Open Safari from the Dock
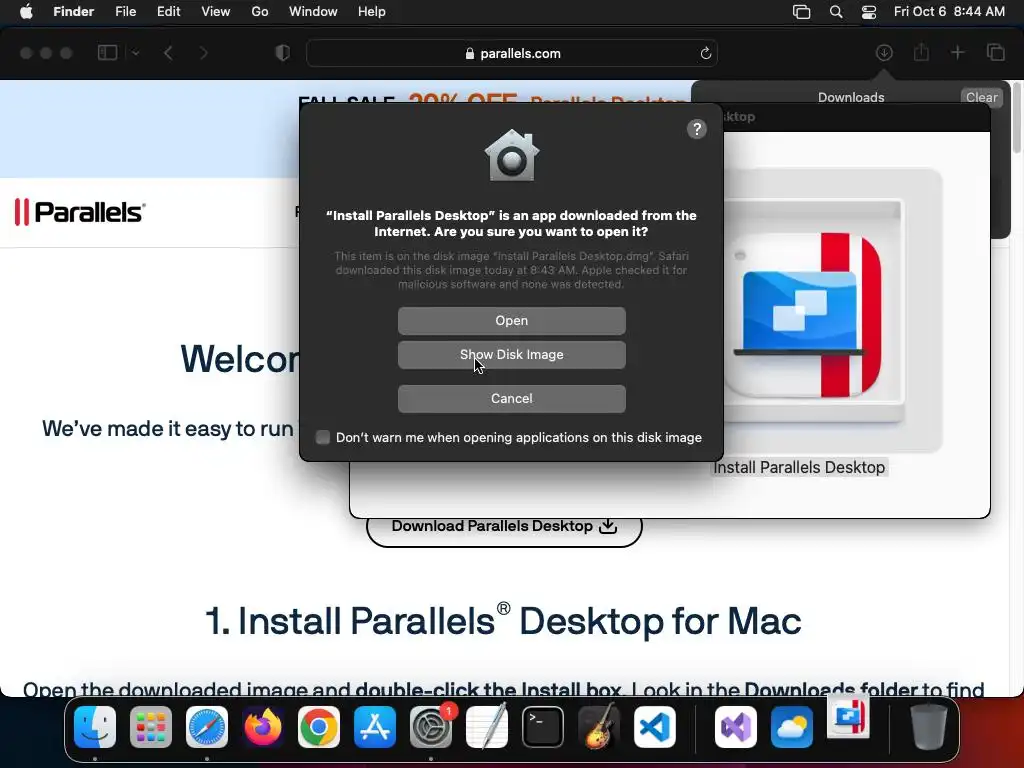 tap(207, 727)
